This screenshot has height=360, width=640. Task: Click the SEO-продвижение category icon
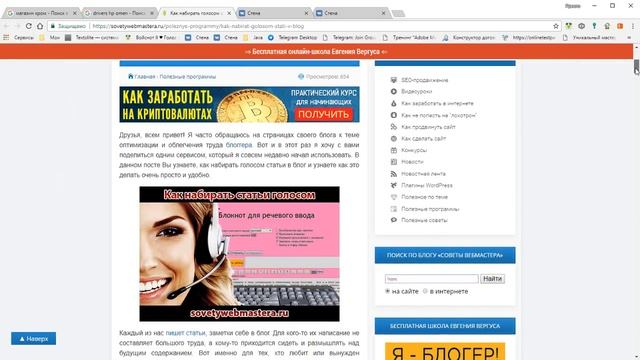pos(393,80)
